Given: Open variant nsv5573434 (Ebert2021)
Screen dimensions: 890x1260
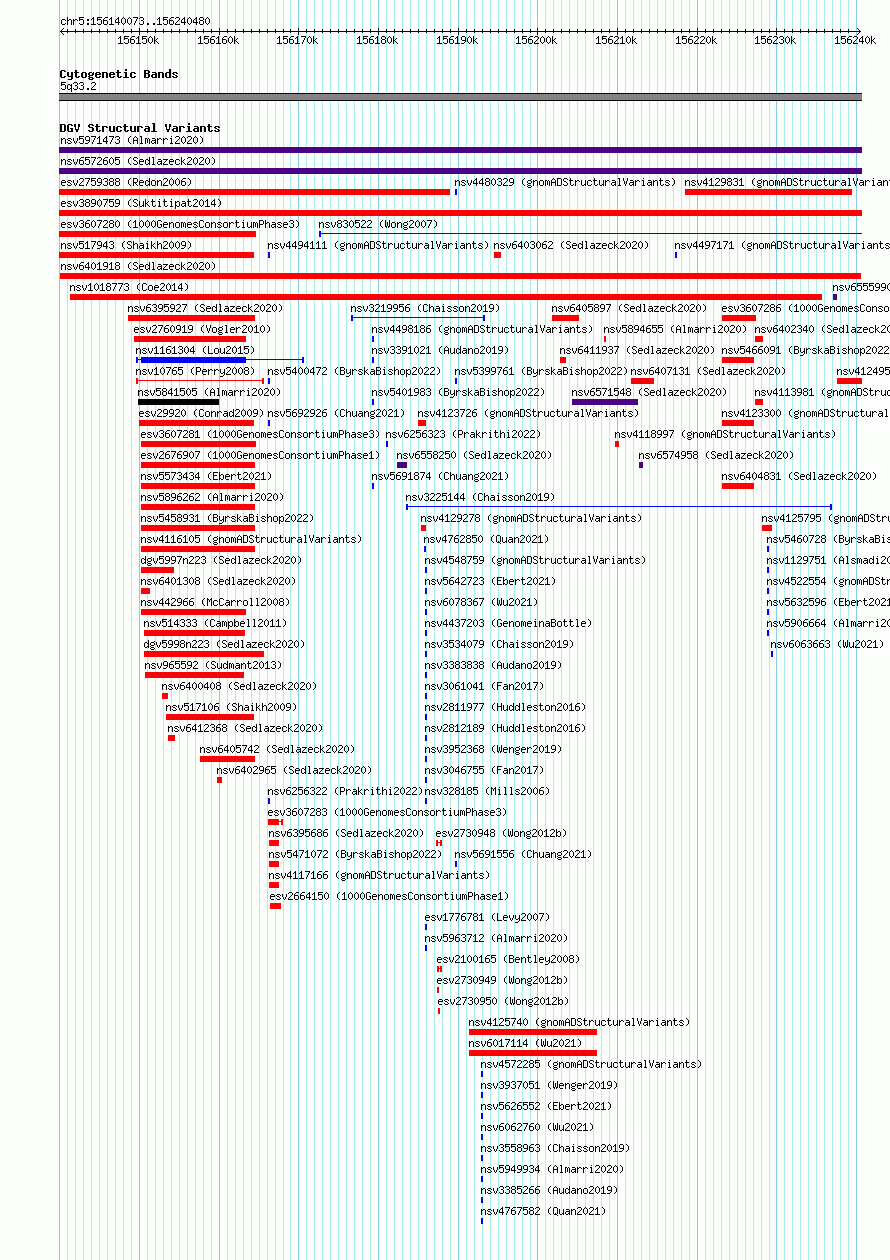Looking at the screenshot, I should (x=207, y=476).
